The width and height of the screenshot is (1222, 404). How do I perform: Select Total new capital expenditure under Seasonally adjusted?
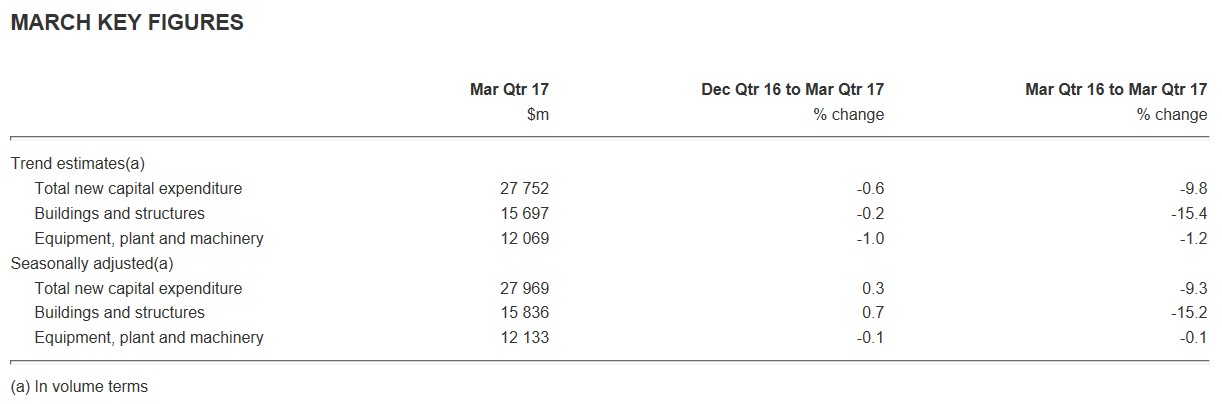click(x=138, y=288)
